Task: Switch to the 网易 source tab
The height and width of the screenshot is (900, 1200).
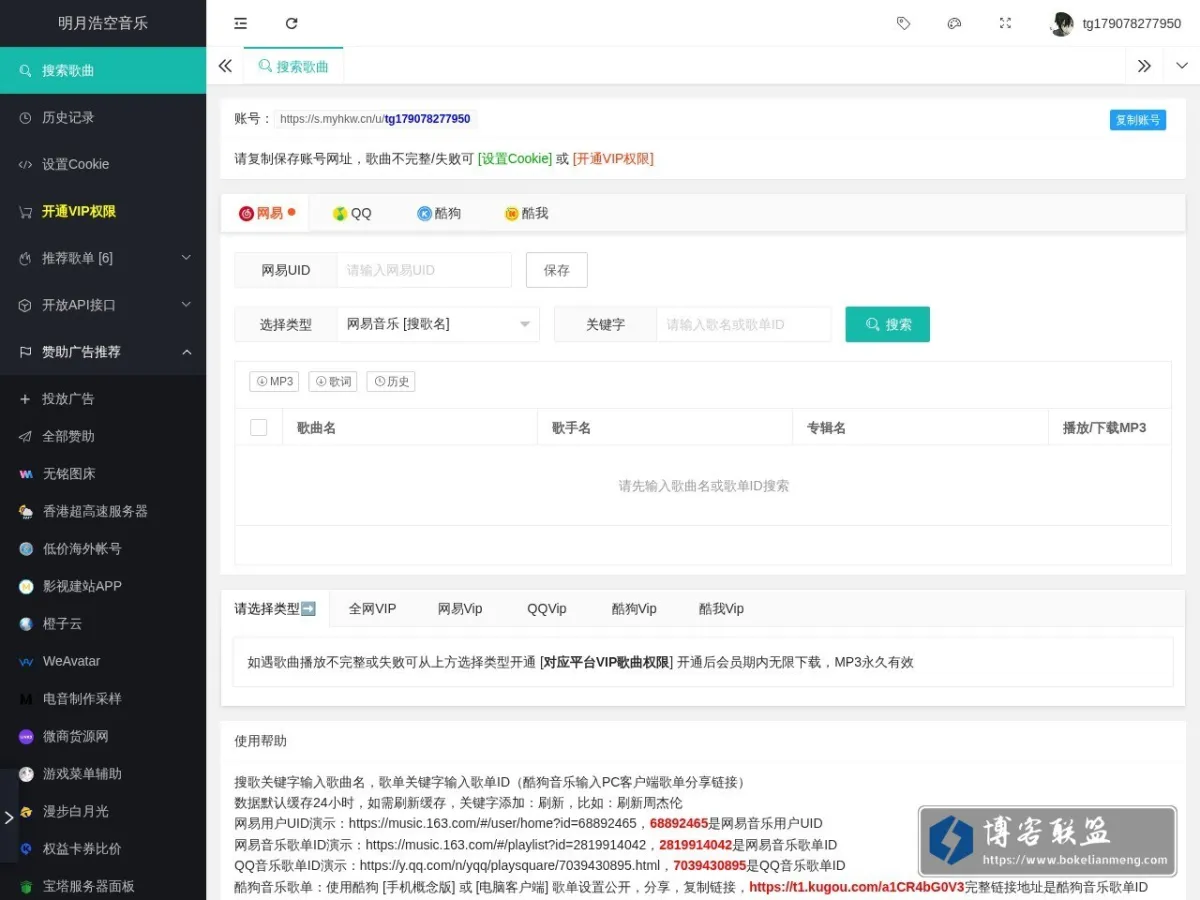Action: (x=266, y=213)
